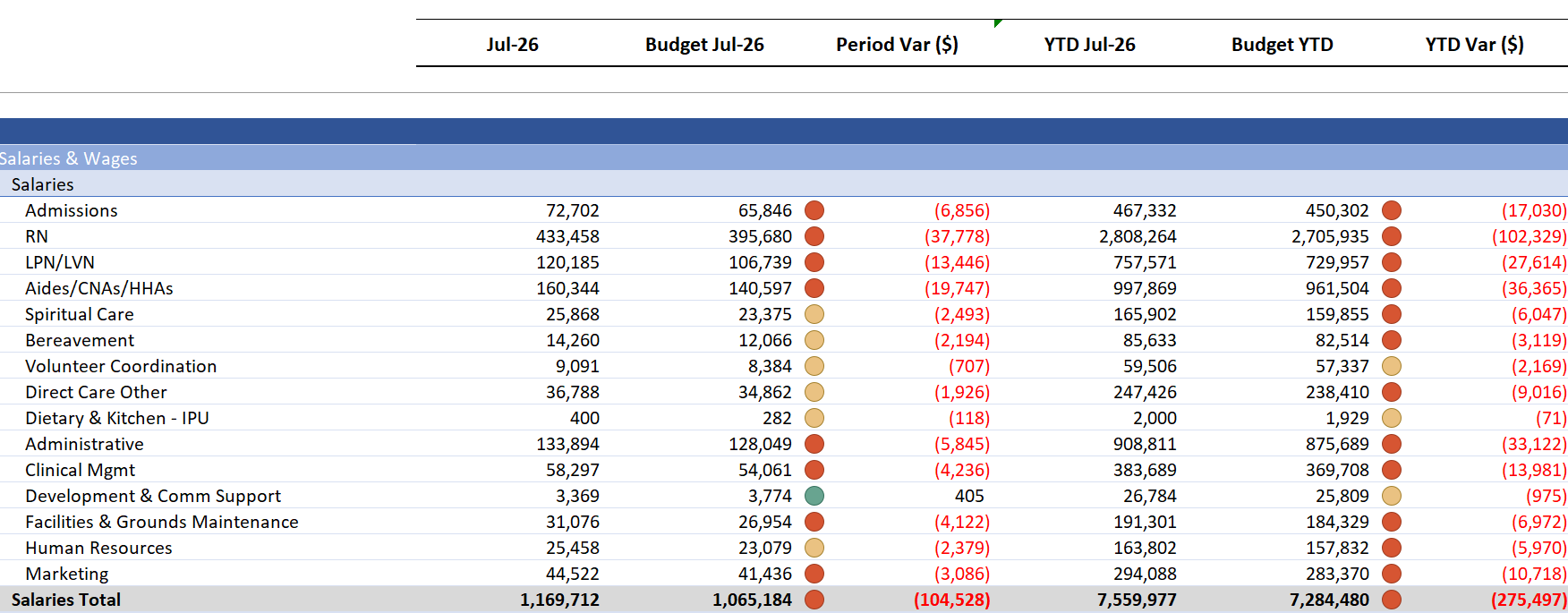Click the Development period variance 405
Image resolution: width=1568 pixels, height=613 pixels.
(969, 496)
